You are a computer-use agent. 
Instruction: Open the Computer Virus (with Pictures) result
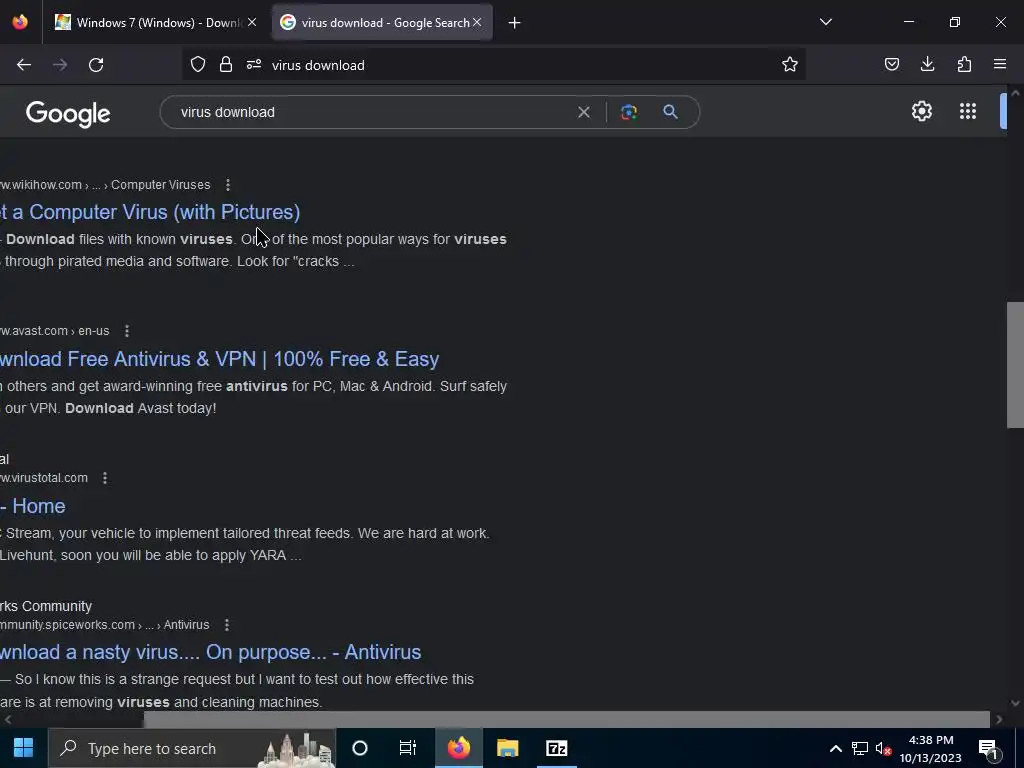(x=150, y=212)
